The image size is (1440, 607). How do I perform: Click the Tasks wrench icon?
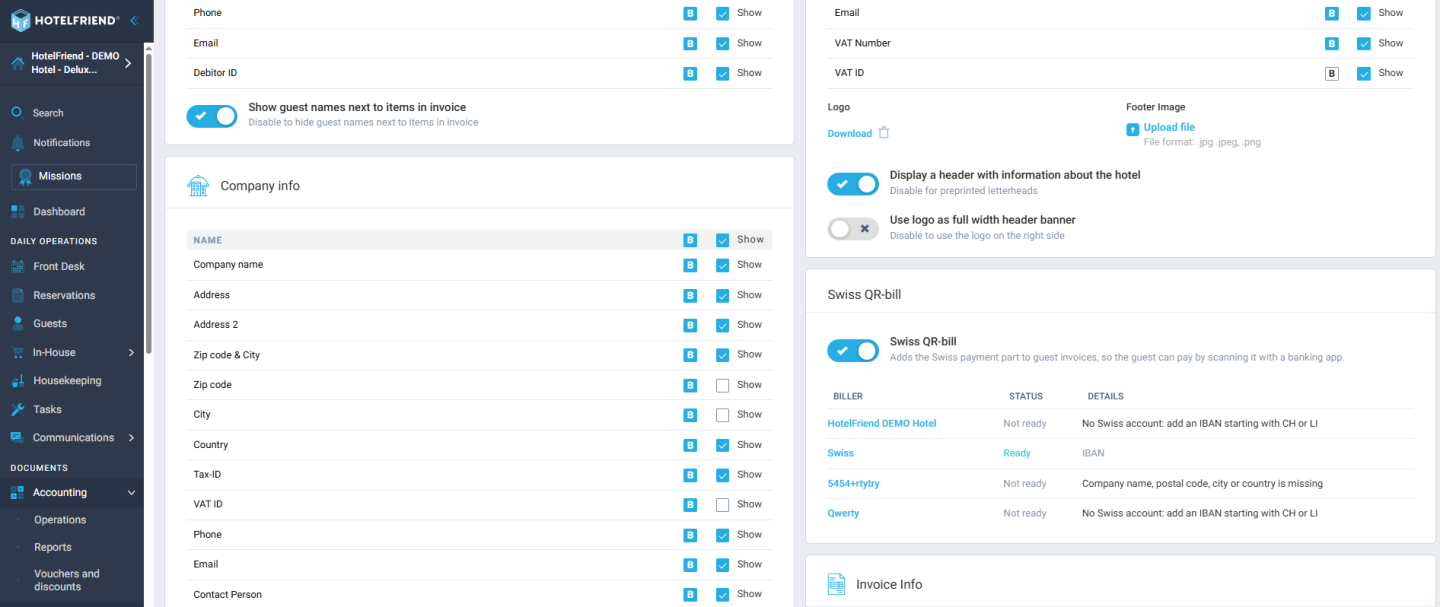tap(17, 410)
